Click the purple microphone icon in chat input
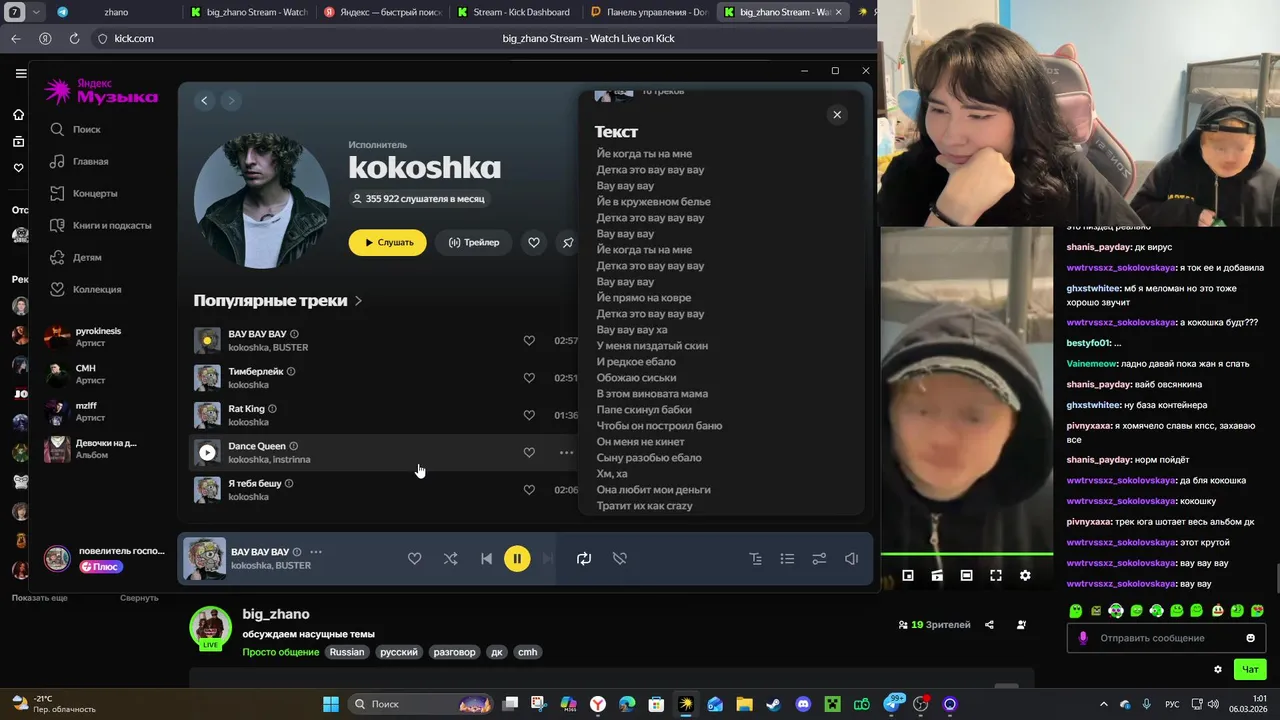This screenshot has height=720, width=1280. click(1083, 638)
